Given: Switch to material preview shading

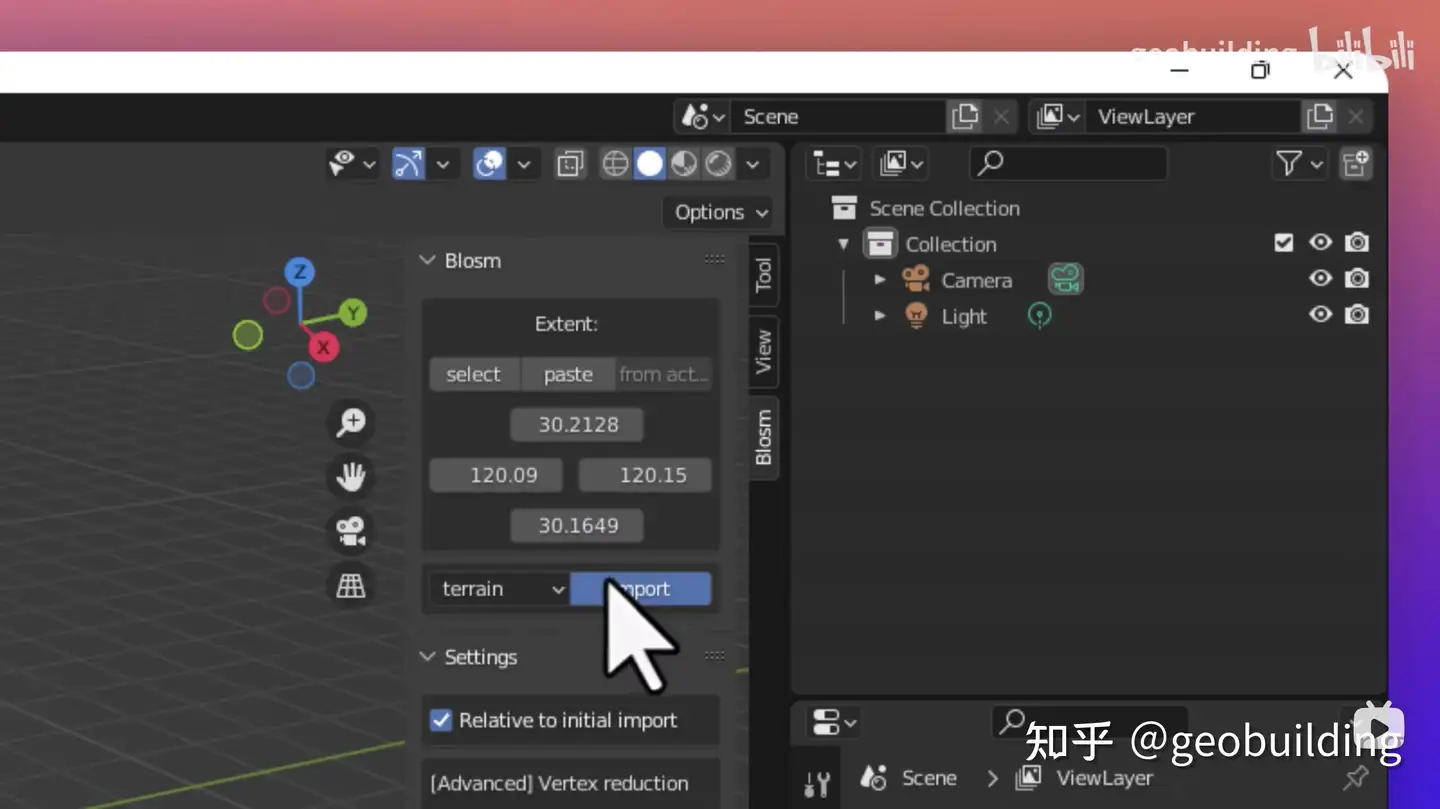Looking at the screenshot, I should point(684,163).
